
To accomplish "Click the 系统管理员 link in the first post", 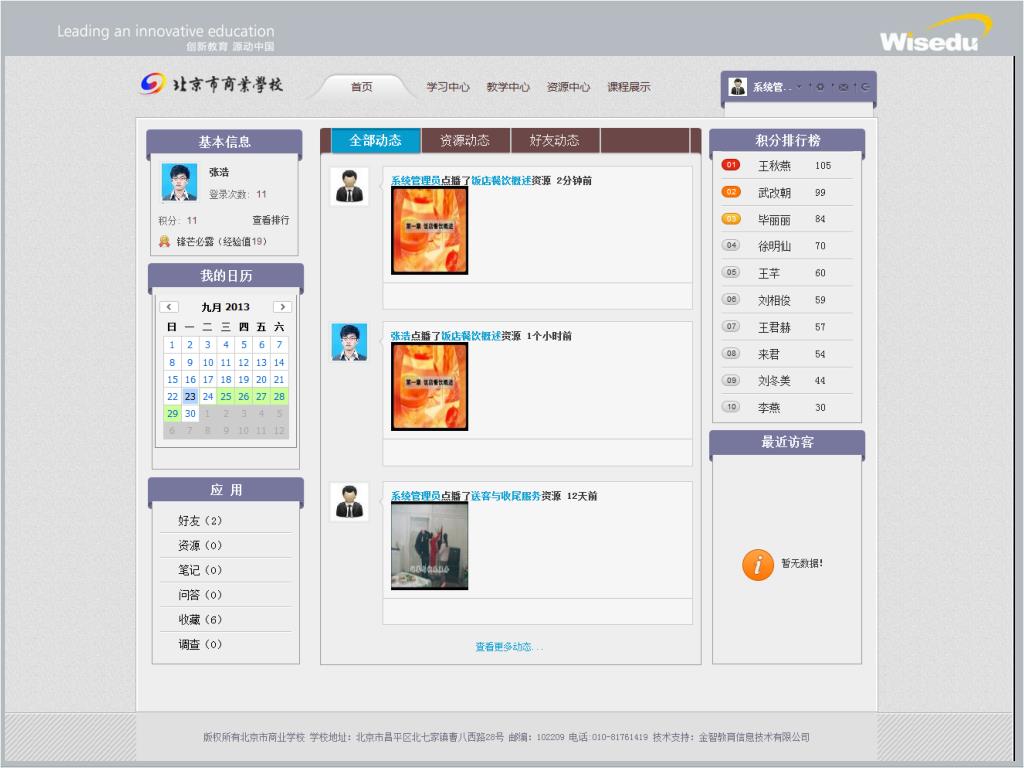I will pos(415,181).
